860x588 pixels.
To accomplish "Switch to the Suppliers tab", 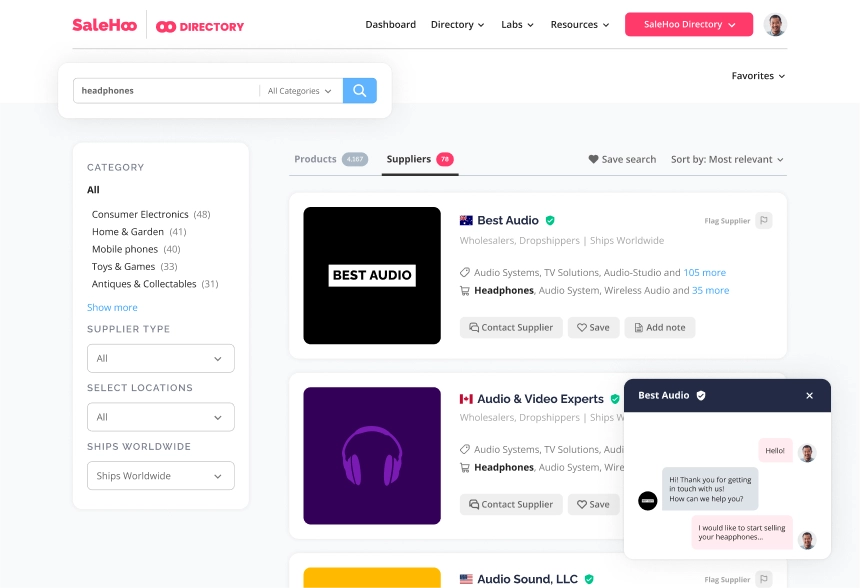I will [x=420, y=160].
